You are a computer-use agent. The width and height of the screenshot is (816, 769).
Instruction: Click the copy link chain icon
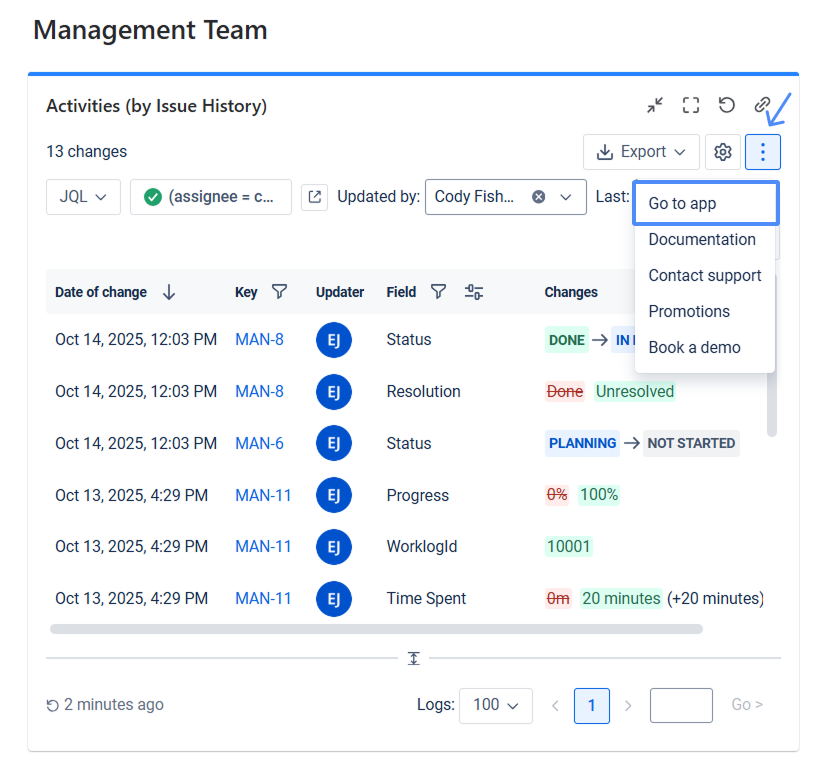tap(762, 105)
